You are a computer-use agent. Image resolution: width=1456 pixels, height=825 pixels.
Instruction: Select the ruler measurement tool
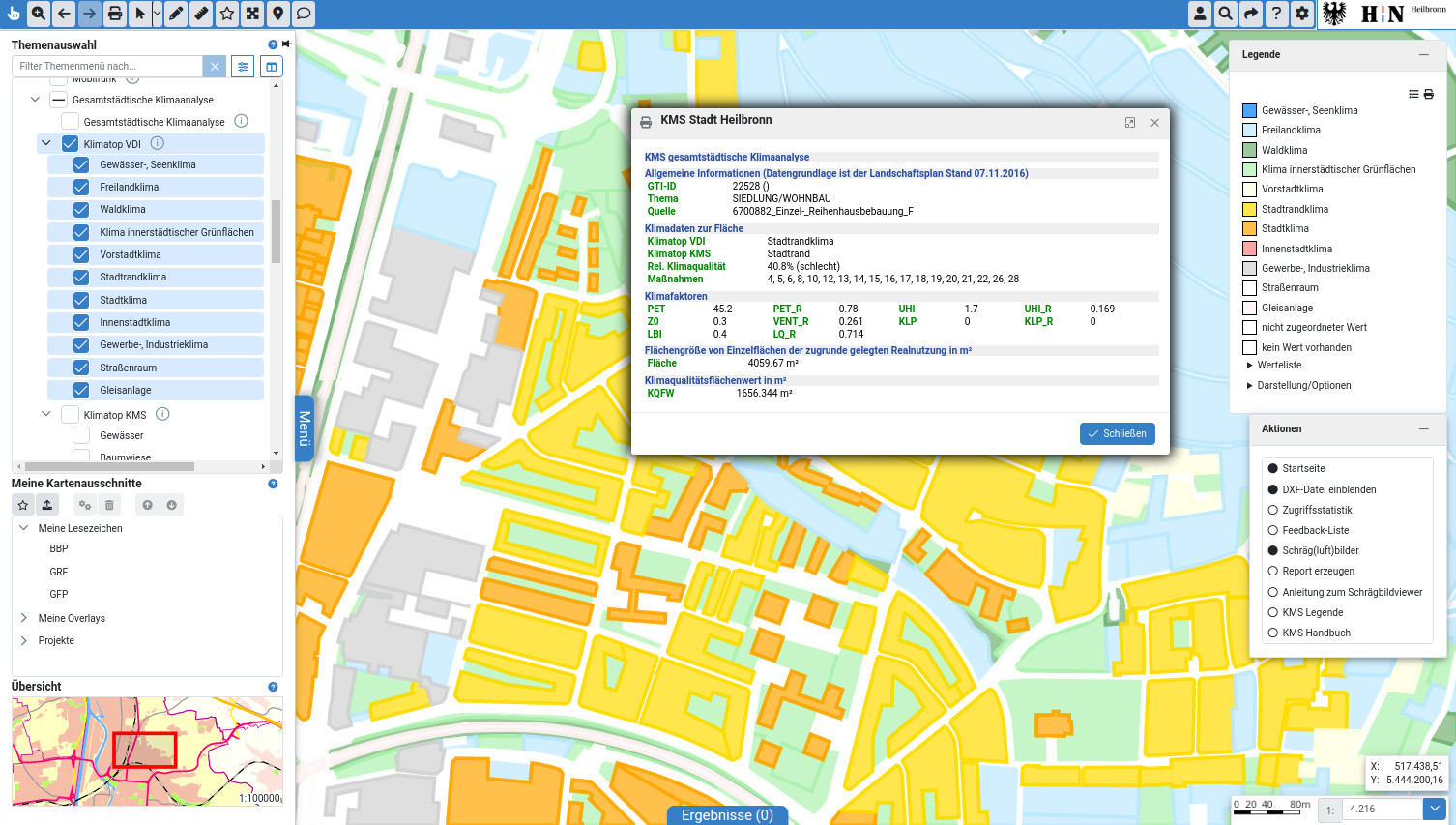[201, 14]
